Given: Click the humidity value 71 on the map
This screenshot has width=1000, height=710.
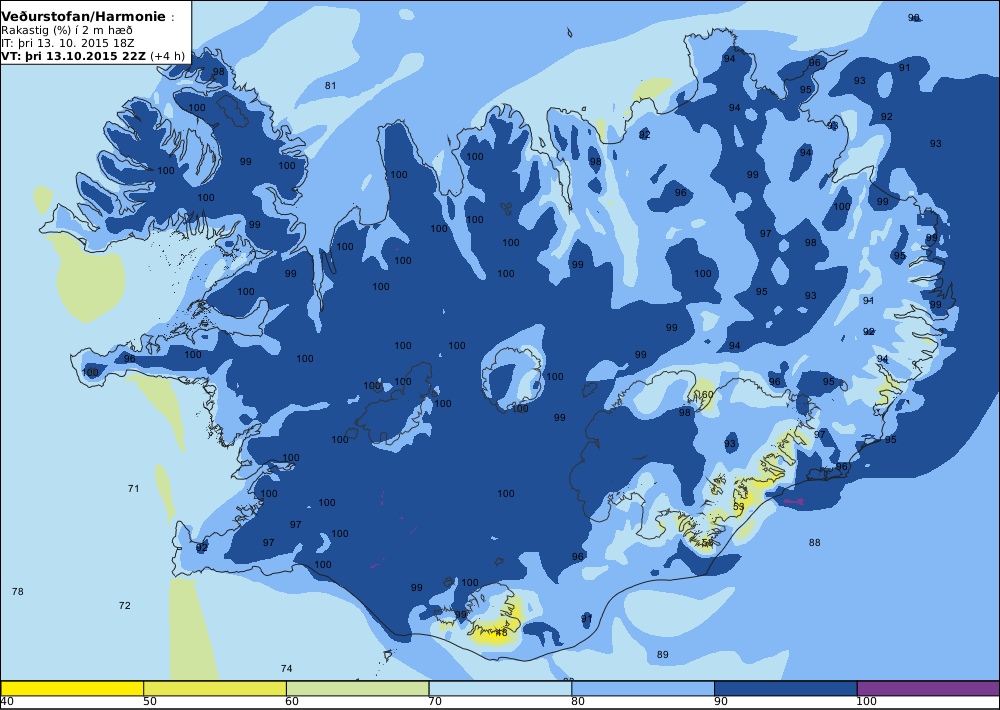Looking at the screenshot, I should 133,489.
